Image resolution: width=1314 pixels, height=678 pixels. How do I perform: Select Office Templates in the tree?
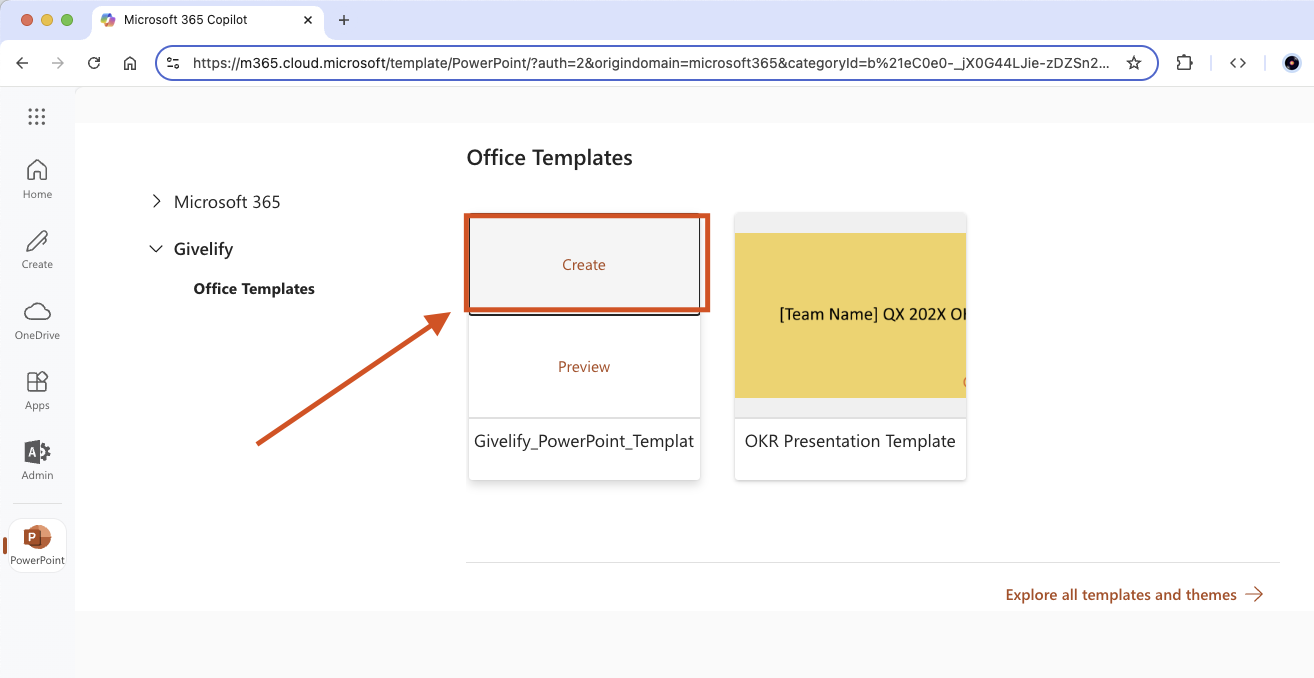[254, 289]
